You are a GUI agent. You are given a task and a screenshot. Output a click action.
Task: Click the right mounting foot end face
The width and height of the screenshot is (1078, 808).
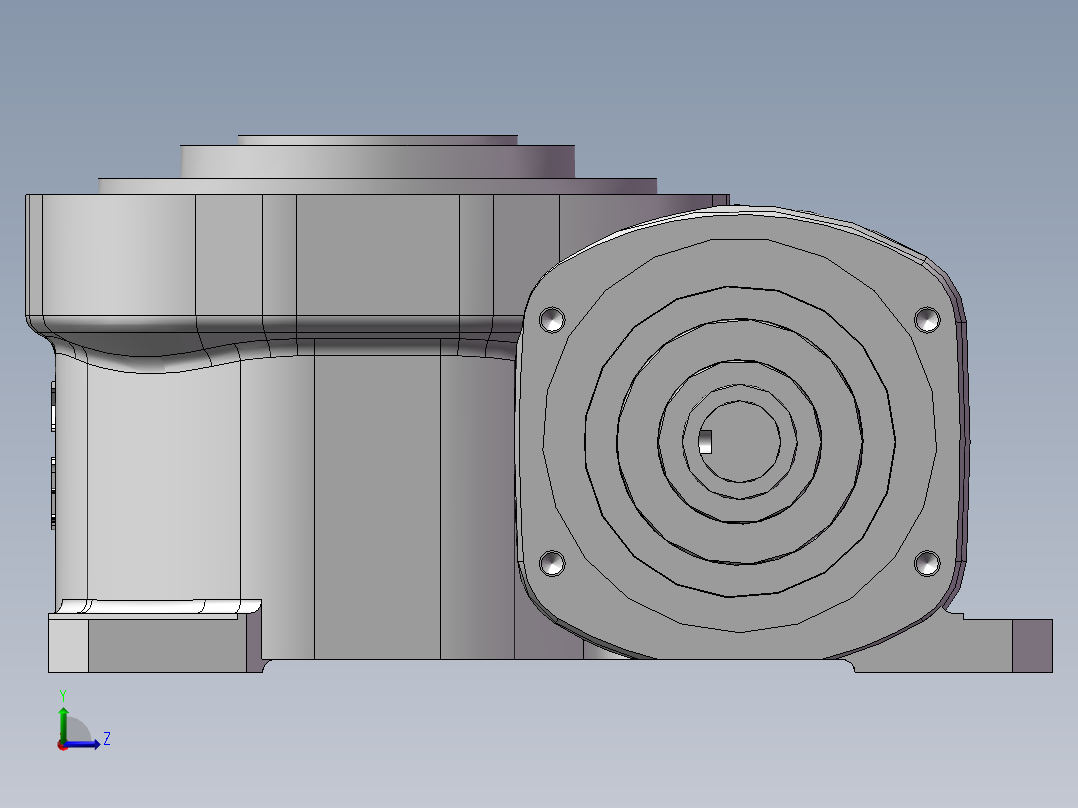click(1032, 645)
